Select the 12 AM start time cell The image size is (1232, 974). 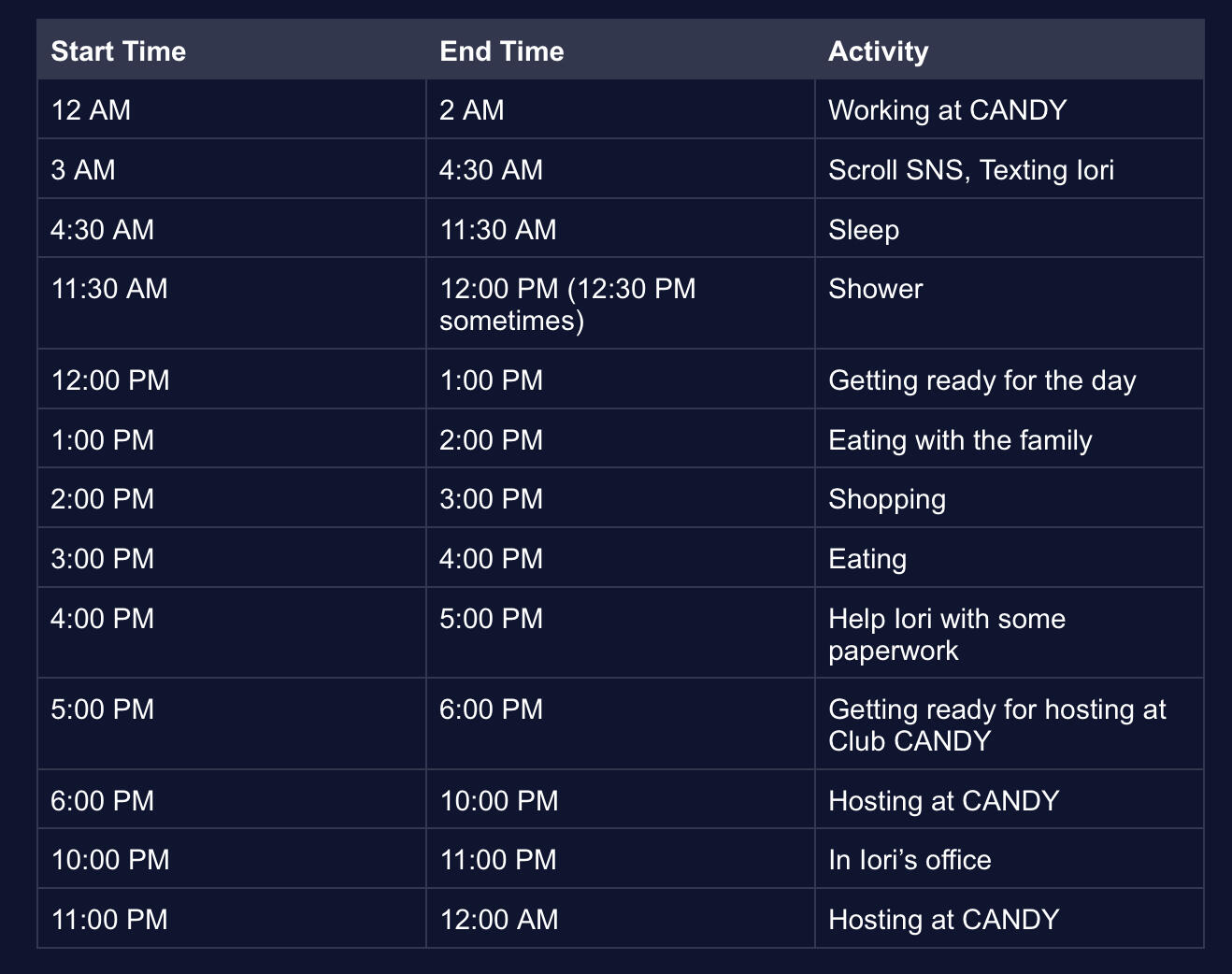[x=92, y=110]
